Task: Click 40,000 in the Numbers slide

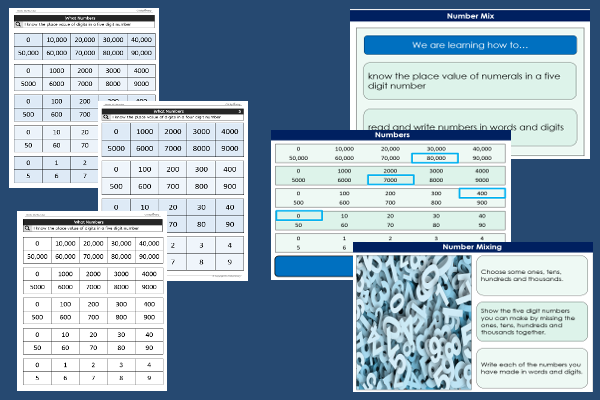Action: pos(482,149)
